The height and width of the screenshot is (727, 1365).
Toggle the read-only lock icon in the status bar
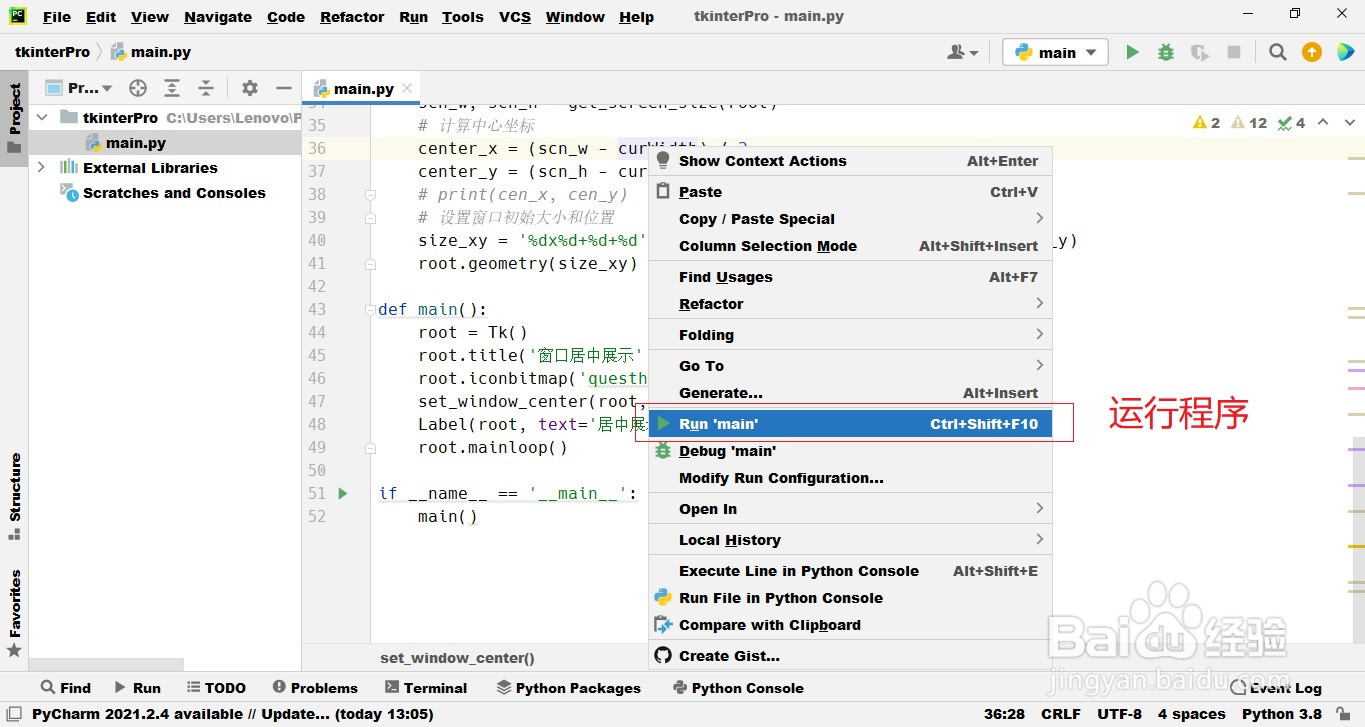tap(1343, 714)
